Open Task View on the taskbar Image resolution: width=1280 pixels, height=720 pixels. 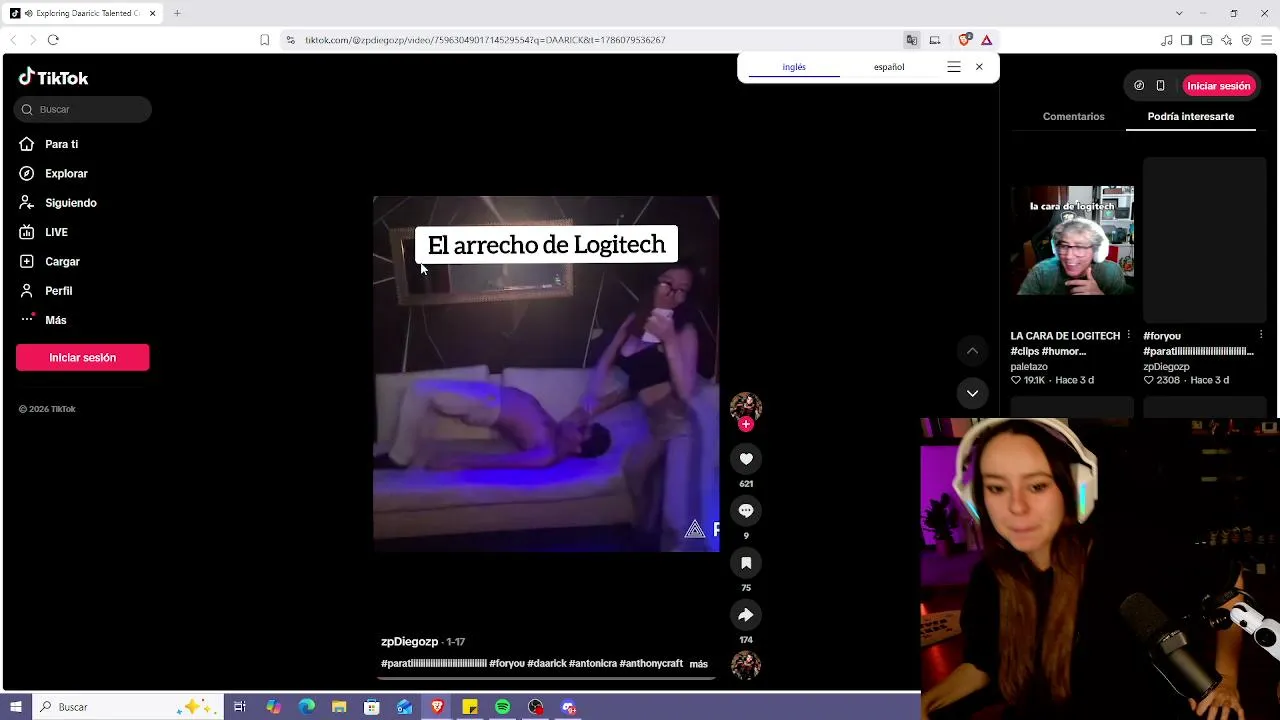click(240, 707)
